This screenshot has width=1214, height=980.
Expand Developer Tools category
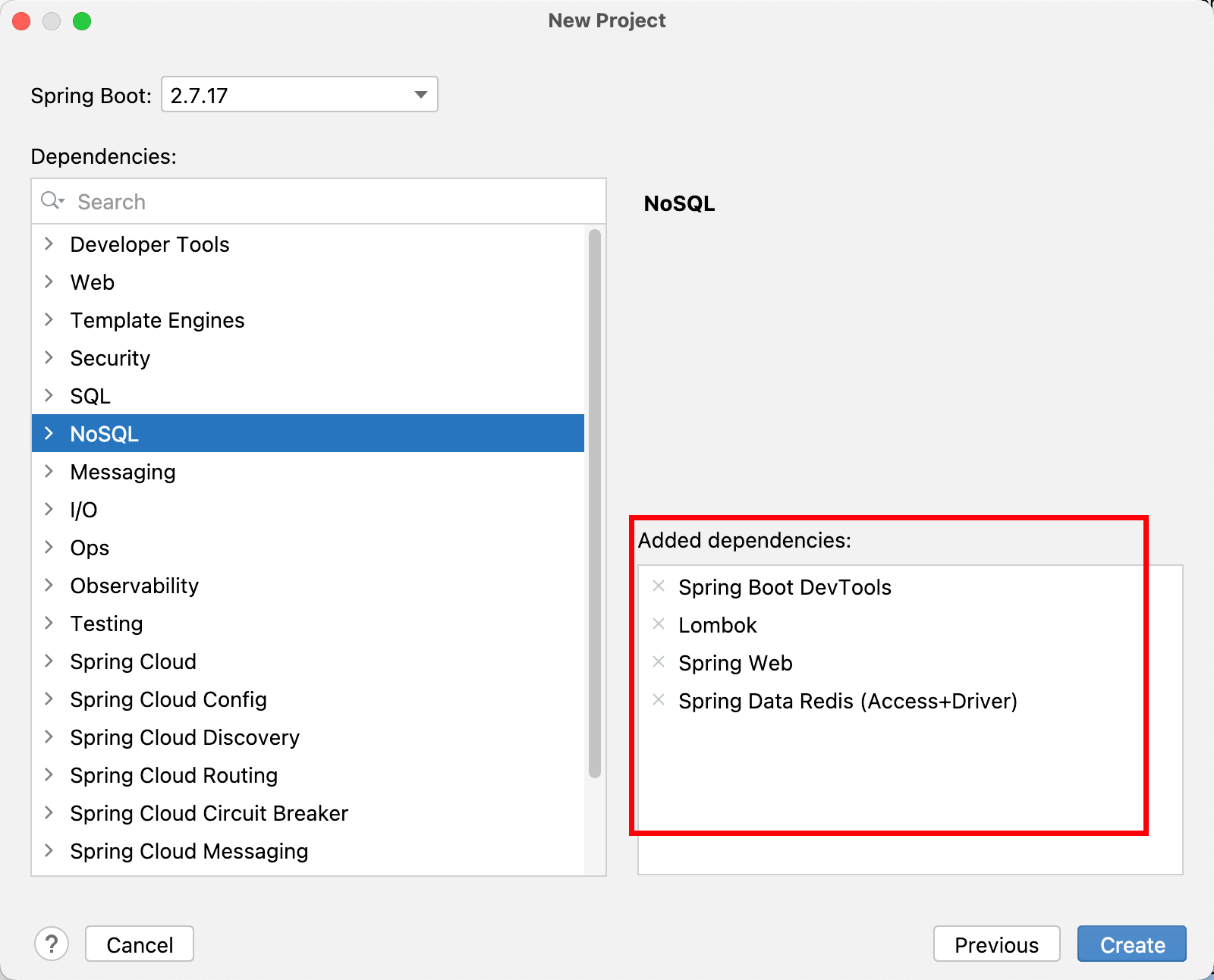pos(49,243)
